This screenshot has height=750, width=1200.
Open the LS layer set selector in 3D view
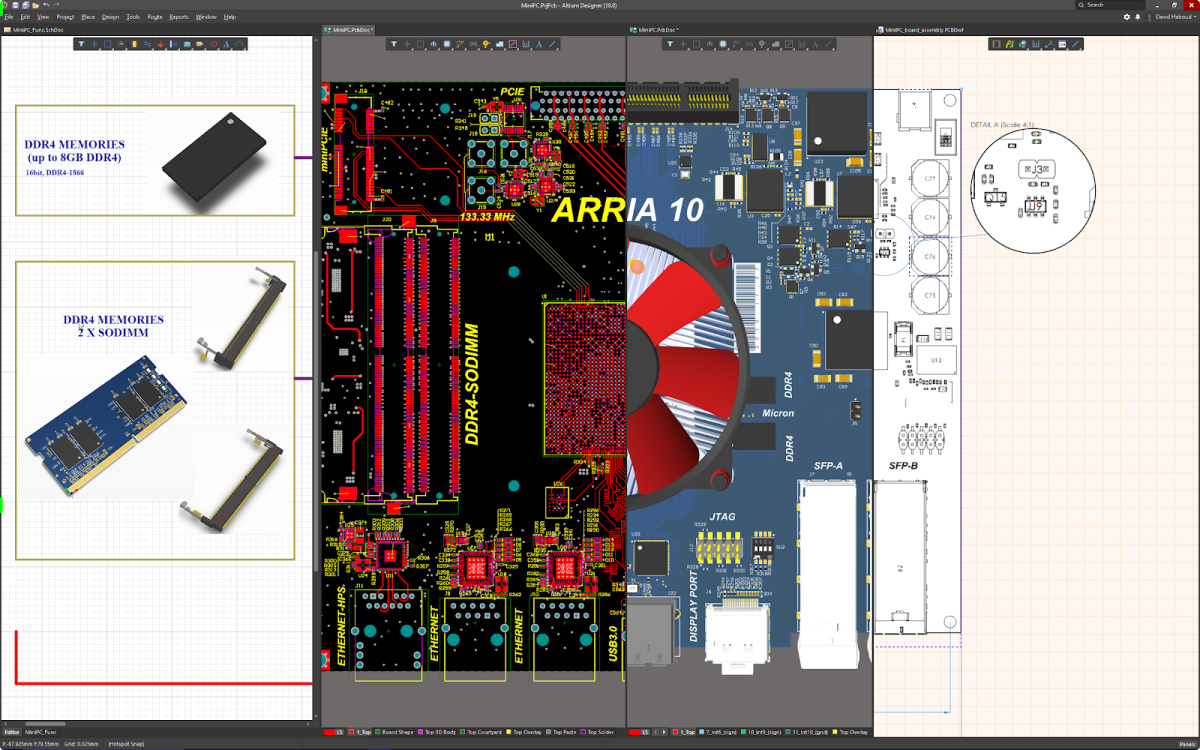(x=645, y=733)
